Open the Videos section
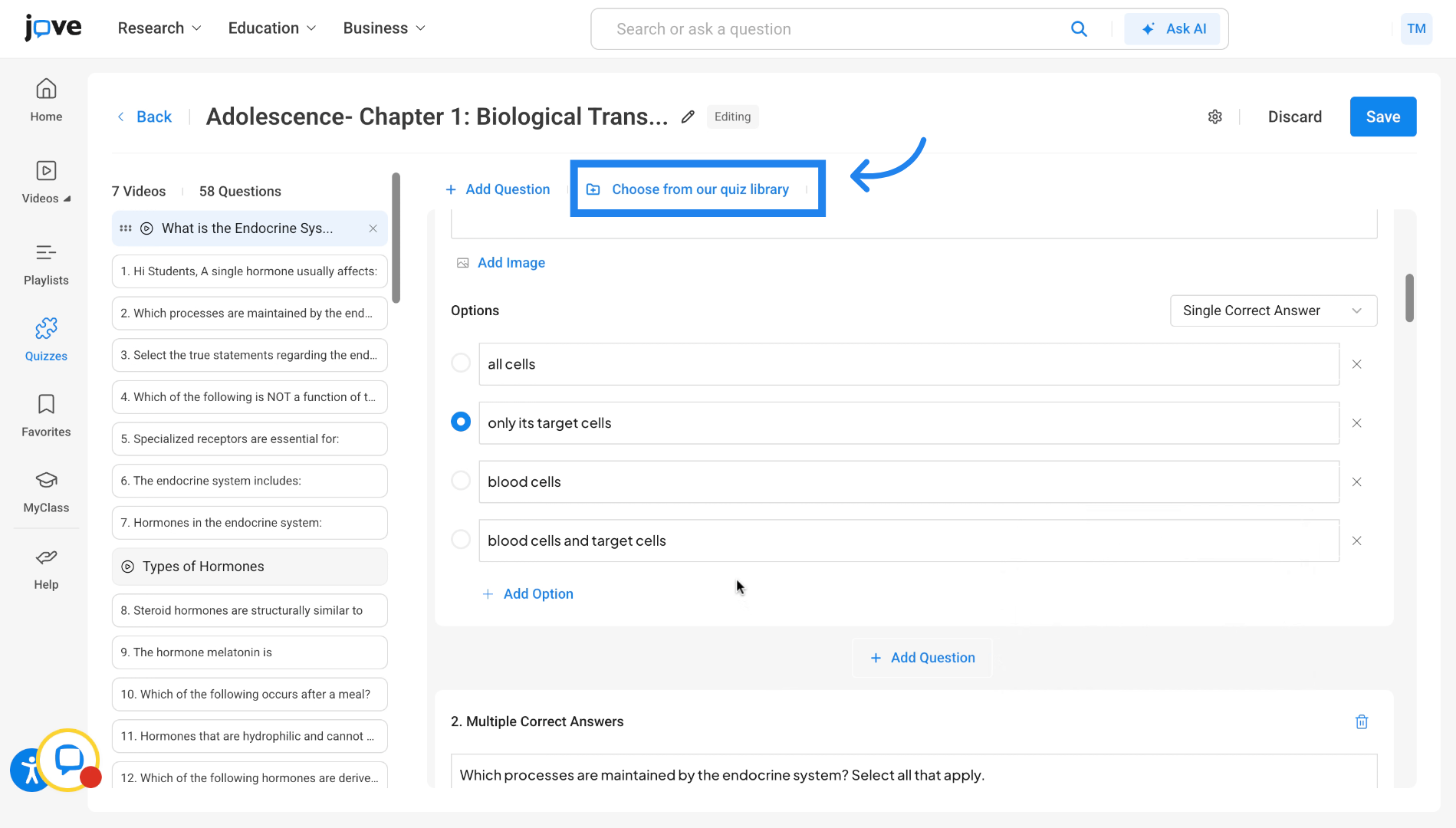 pyautogui.click(x=45, y=180)
